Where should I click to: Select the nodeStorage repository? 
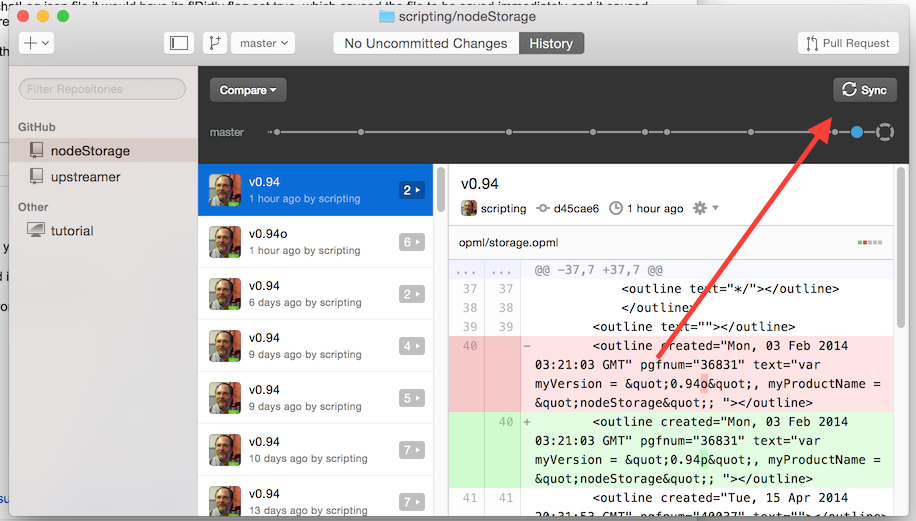tap(90, 150)
